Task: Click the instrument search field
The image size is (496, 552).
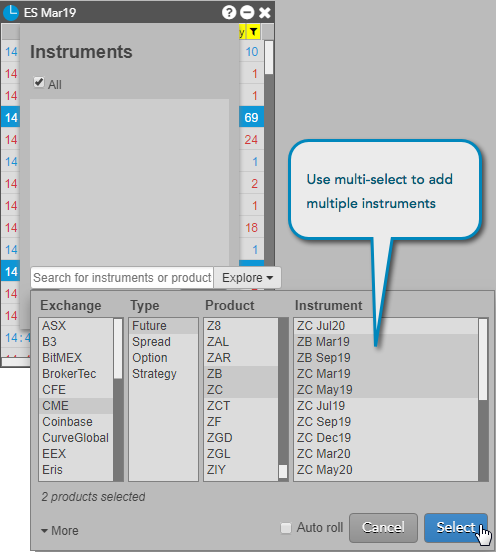Action: tap(122, 278)
